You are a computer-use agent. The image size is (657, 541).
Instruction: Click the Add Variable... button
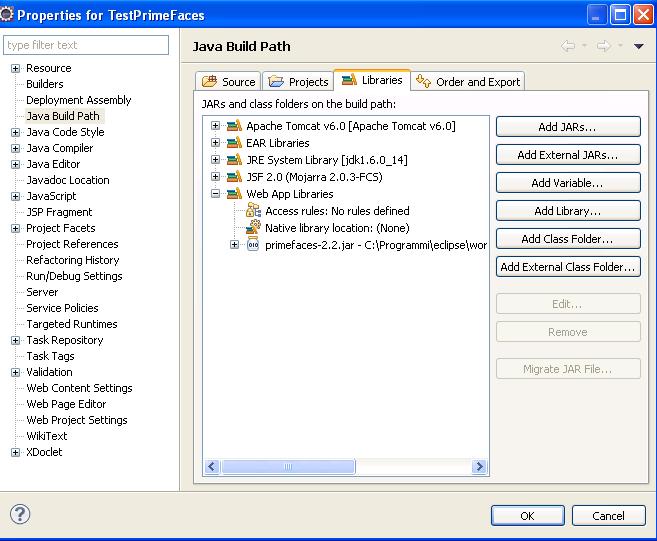click(568, 183)
